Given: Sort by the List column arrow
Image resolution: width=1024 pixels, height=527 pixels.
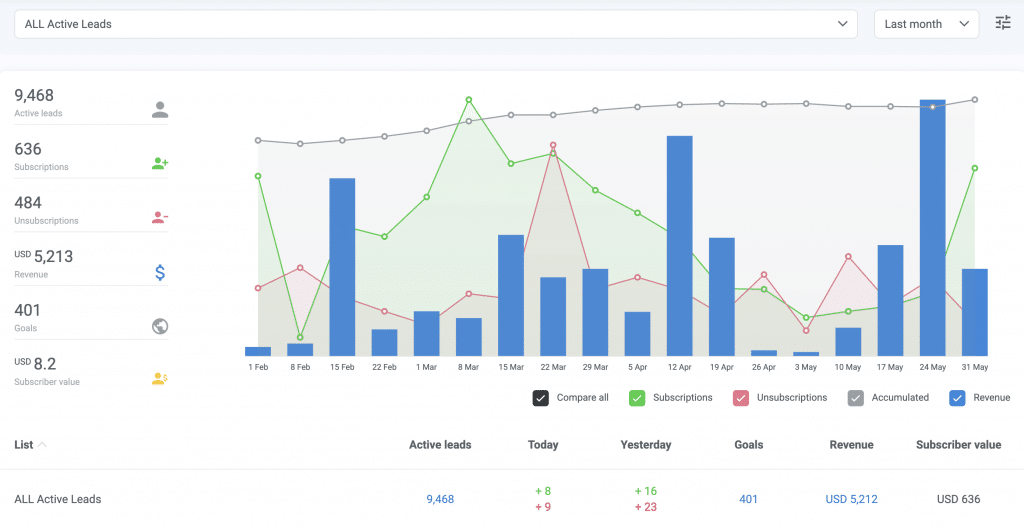Looking at the screenshot, I should (x=42, y=445).
